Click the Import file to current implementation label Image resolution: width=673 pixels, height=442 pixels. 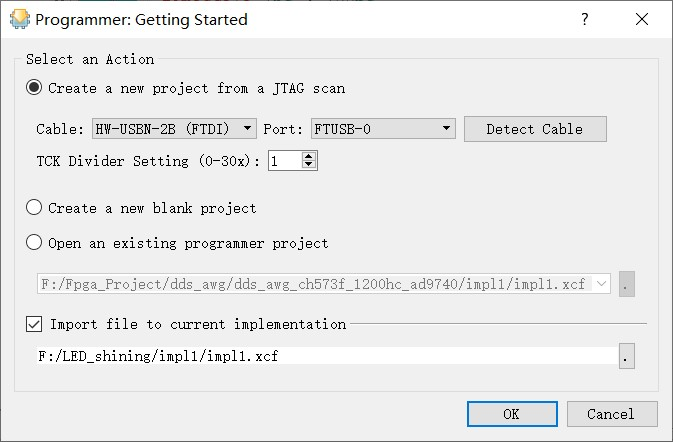click(198, 324)
